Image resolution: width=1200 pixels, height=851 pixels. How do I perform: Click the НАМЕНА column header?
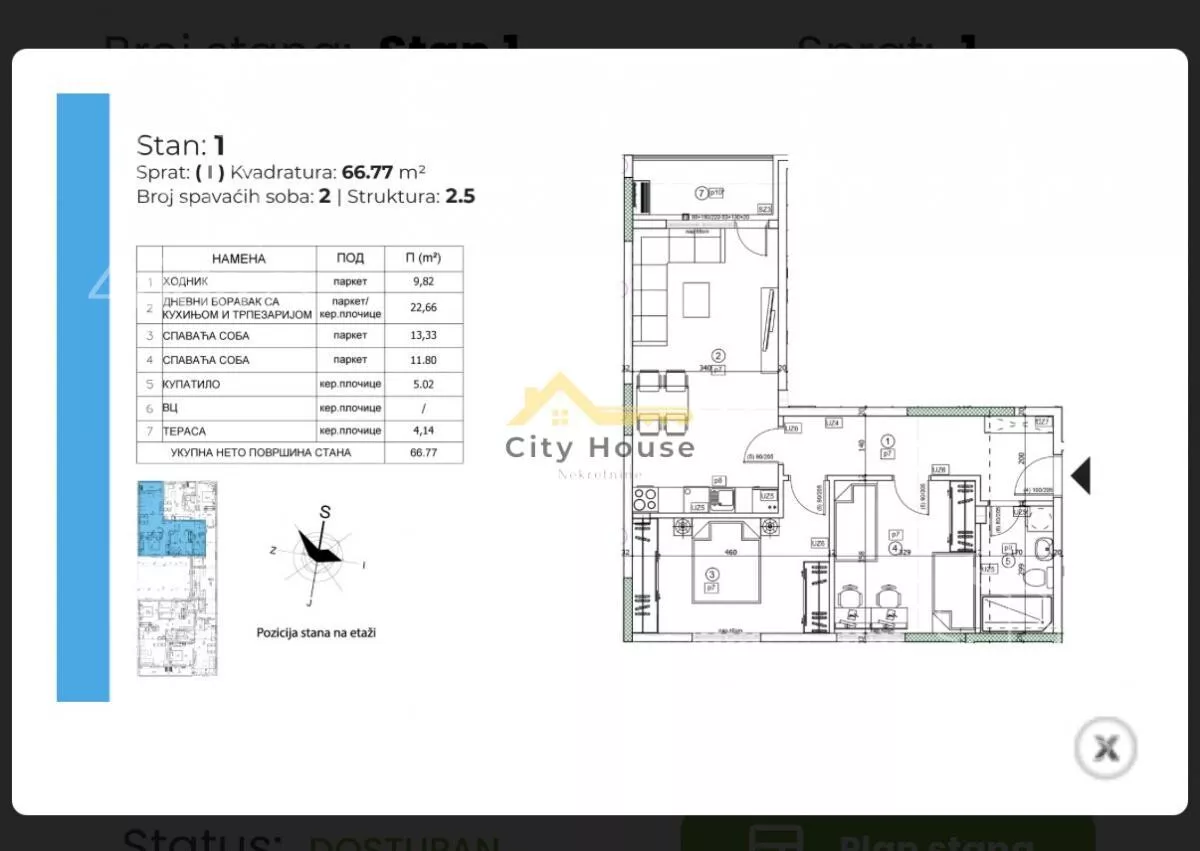coord(238,259)
